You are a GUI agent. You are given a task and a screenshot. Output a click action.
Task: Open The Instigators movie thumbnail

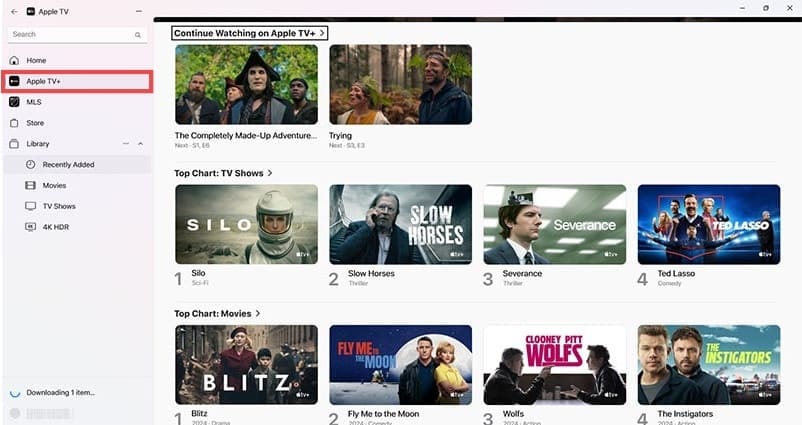click(x=709, y=365)
